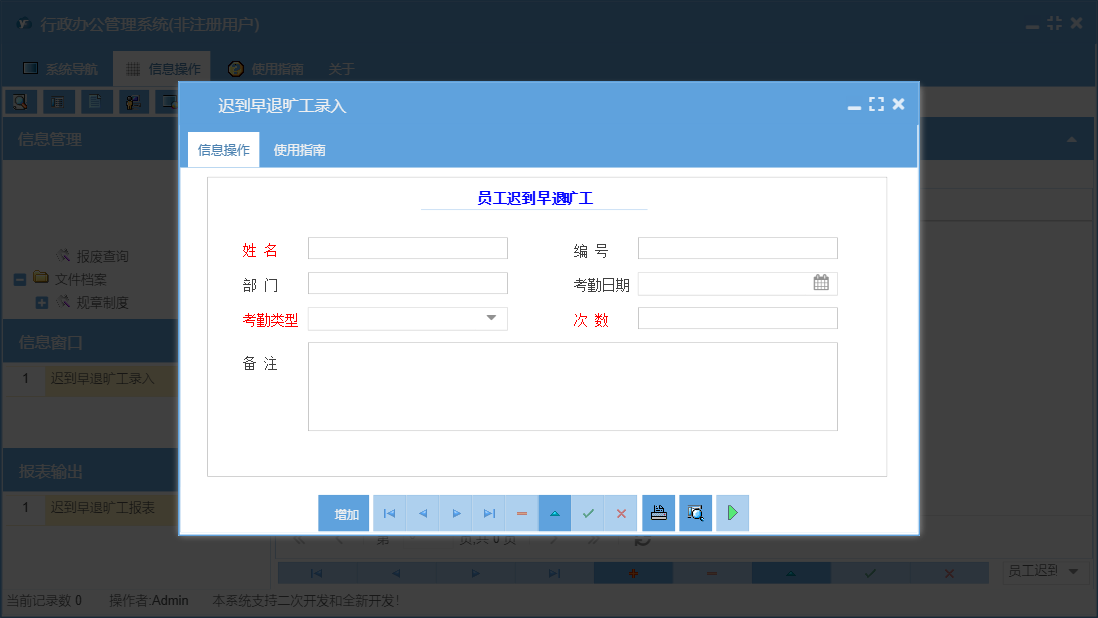Run the record action with green arrow icon
1098x618 pixels.
732,513
